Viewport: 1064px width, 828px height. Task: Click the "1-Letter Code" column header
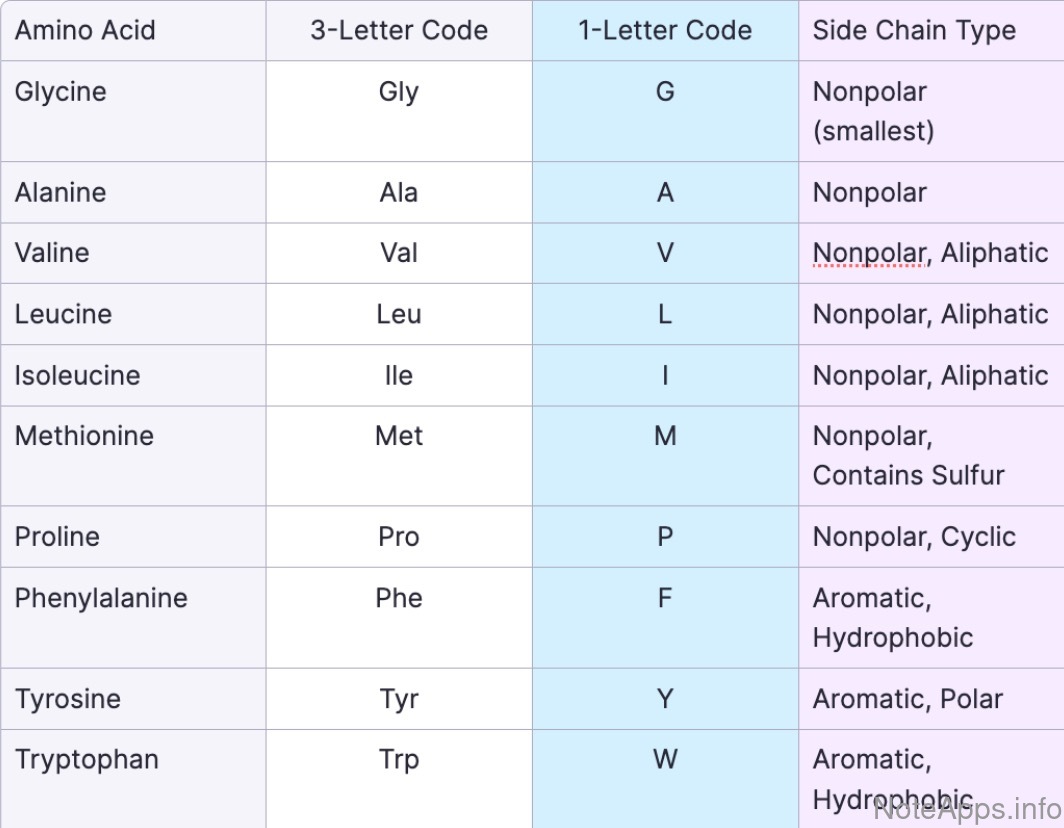[665, 30]
